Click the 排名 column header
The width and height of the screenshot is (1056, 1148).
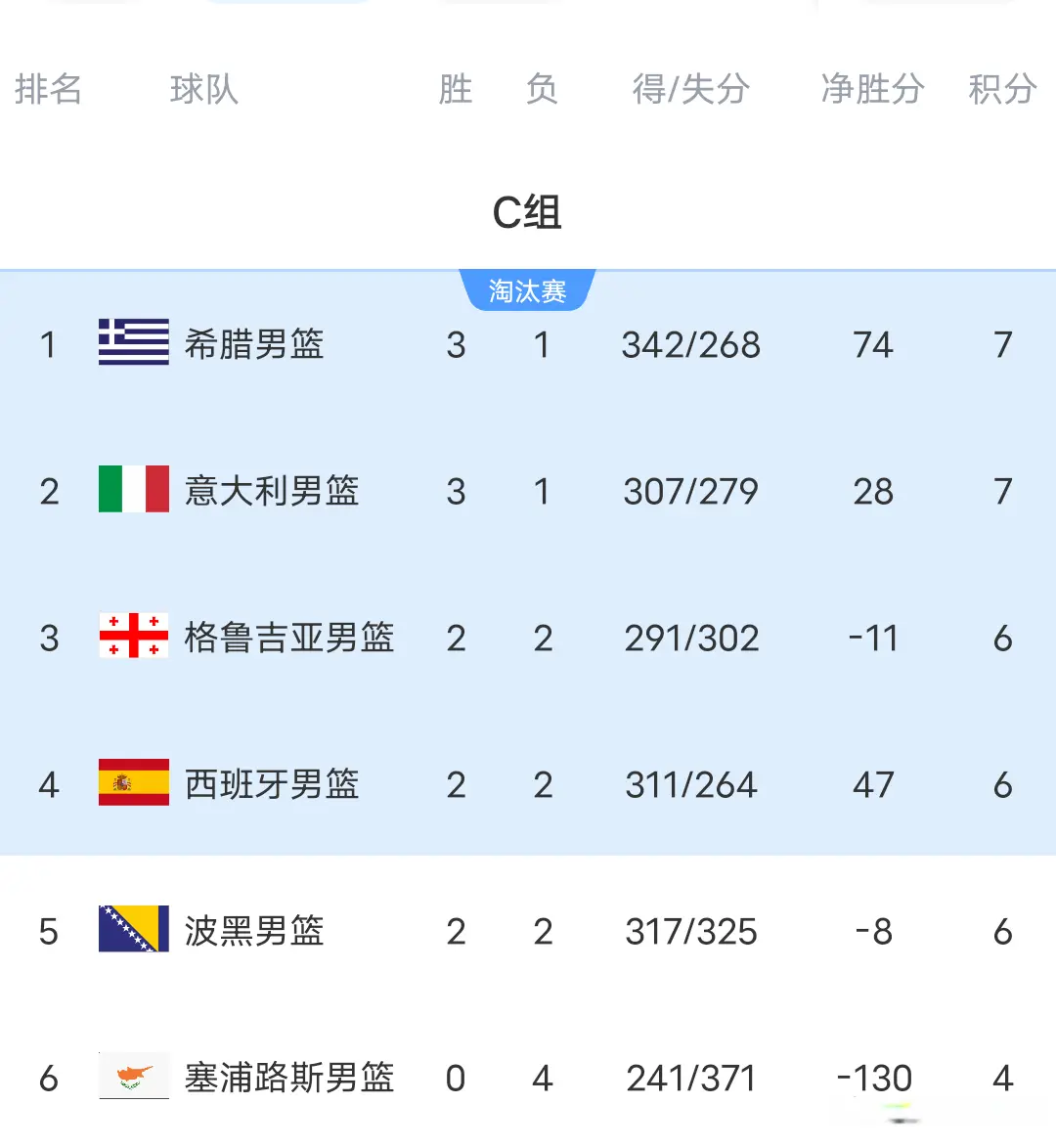(48, 89)
